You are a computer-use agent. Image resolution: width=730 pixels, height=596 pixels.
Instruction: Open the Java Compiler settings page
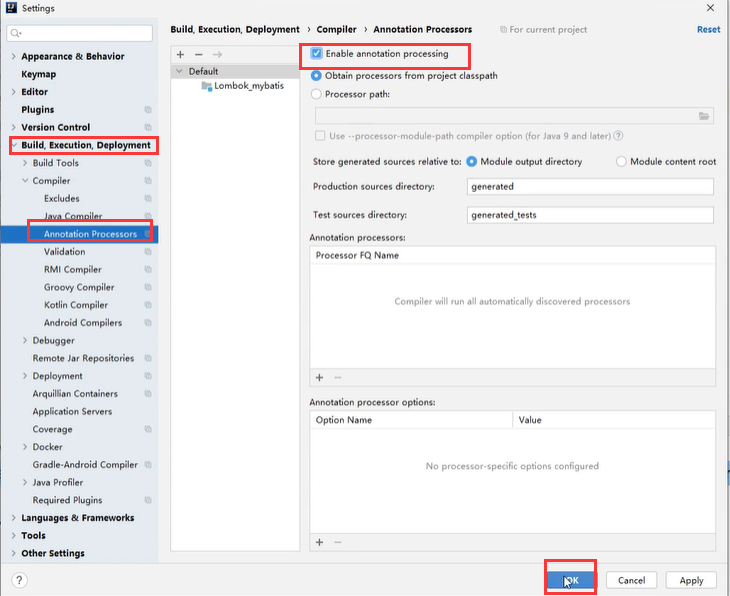click(x=73, y=216)
